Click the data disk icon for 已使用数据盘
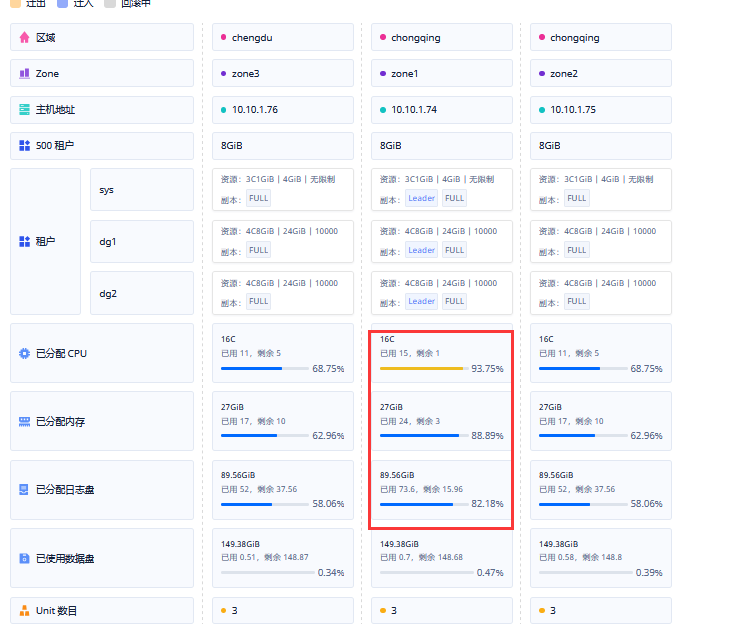 click(24, 559)
